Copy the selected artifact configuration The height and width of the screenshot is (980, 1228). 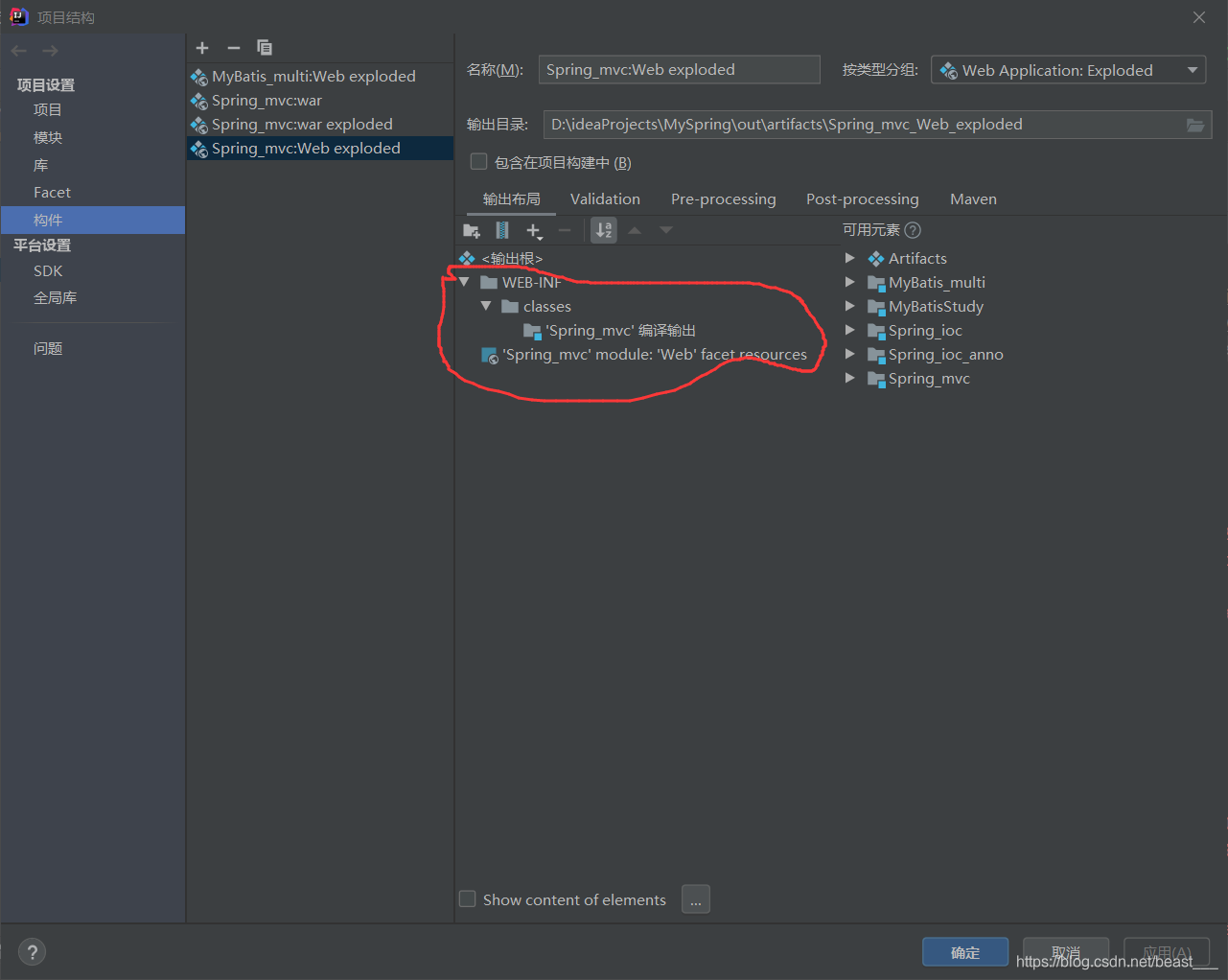[265, 48]
